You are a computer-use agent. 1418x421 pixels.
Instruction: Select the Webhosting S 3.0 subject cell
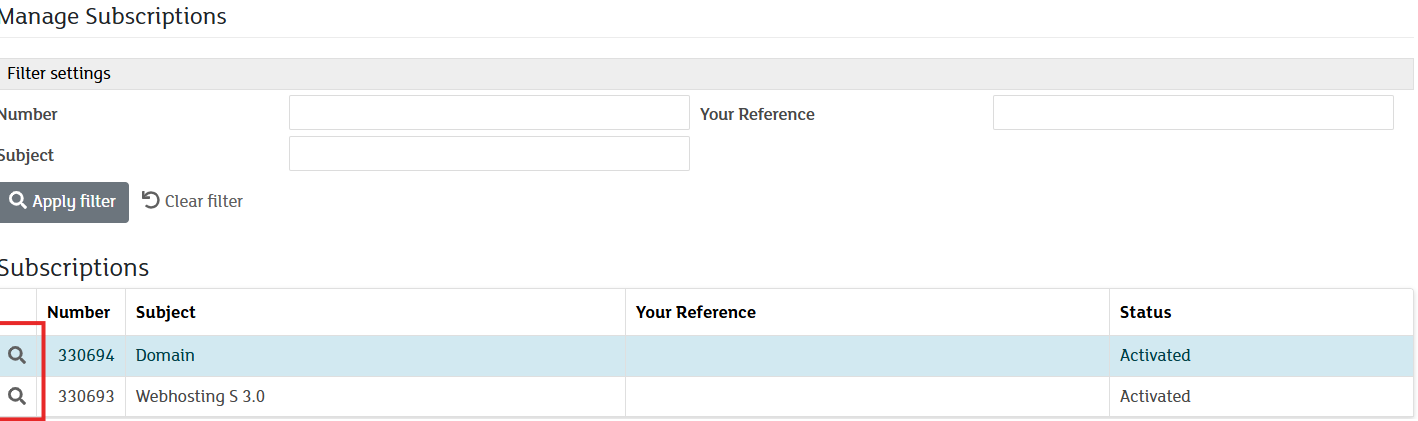click(x=200, y=396)
